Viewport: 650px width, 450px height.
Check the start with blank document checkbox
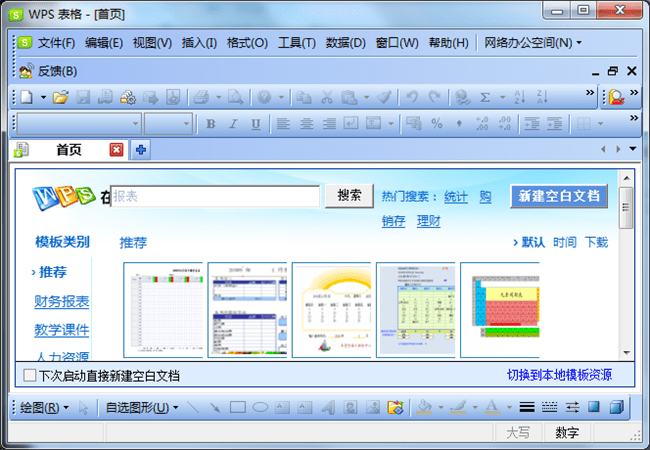29,375
